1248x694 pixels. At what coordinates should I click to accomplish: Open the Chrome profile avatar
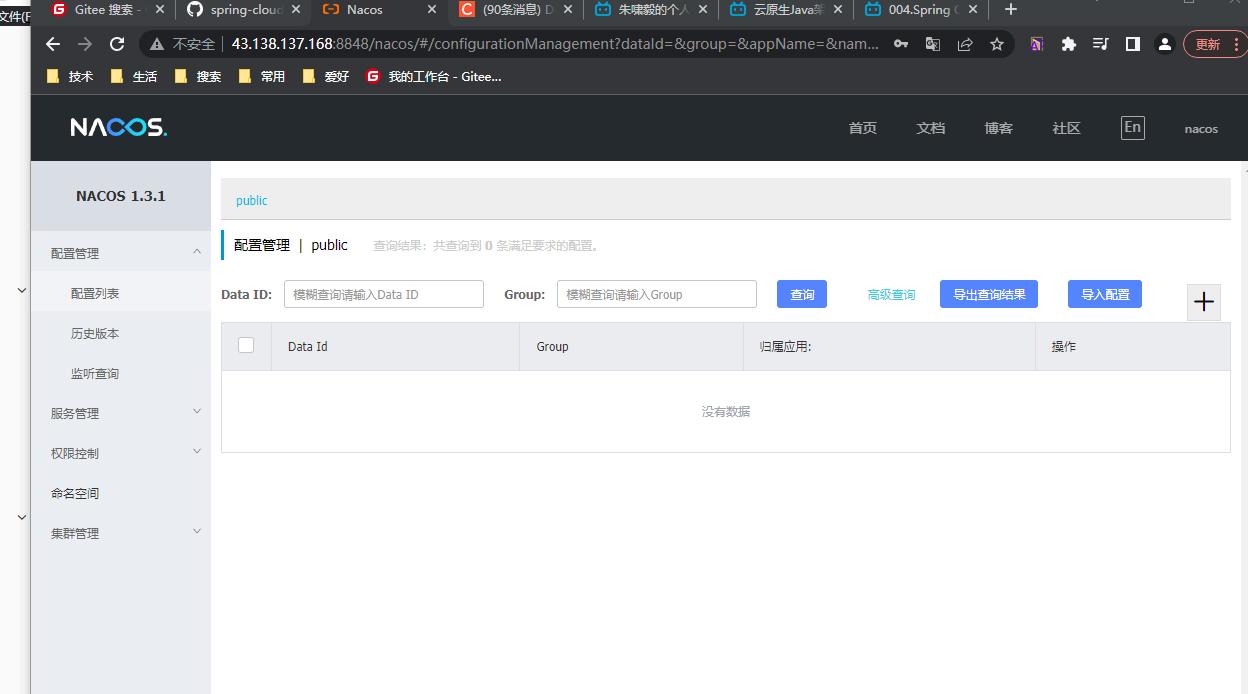(1165, 44)
